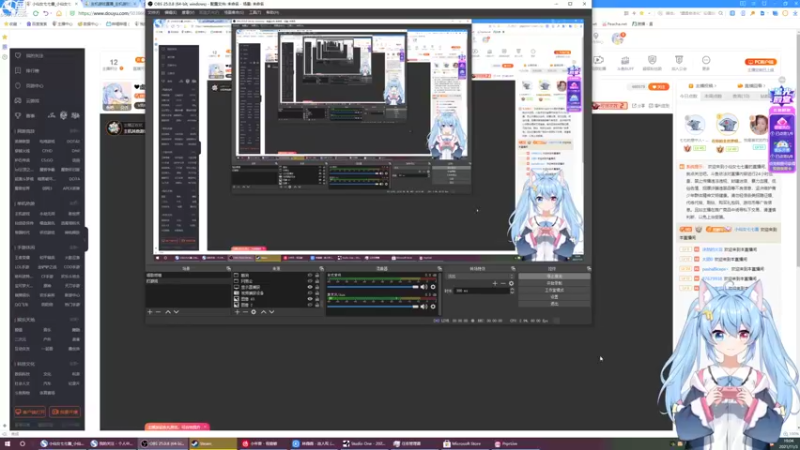Click browser refresh icon beside address bar
The image size is (800, 450).
click(36, 13)
